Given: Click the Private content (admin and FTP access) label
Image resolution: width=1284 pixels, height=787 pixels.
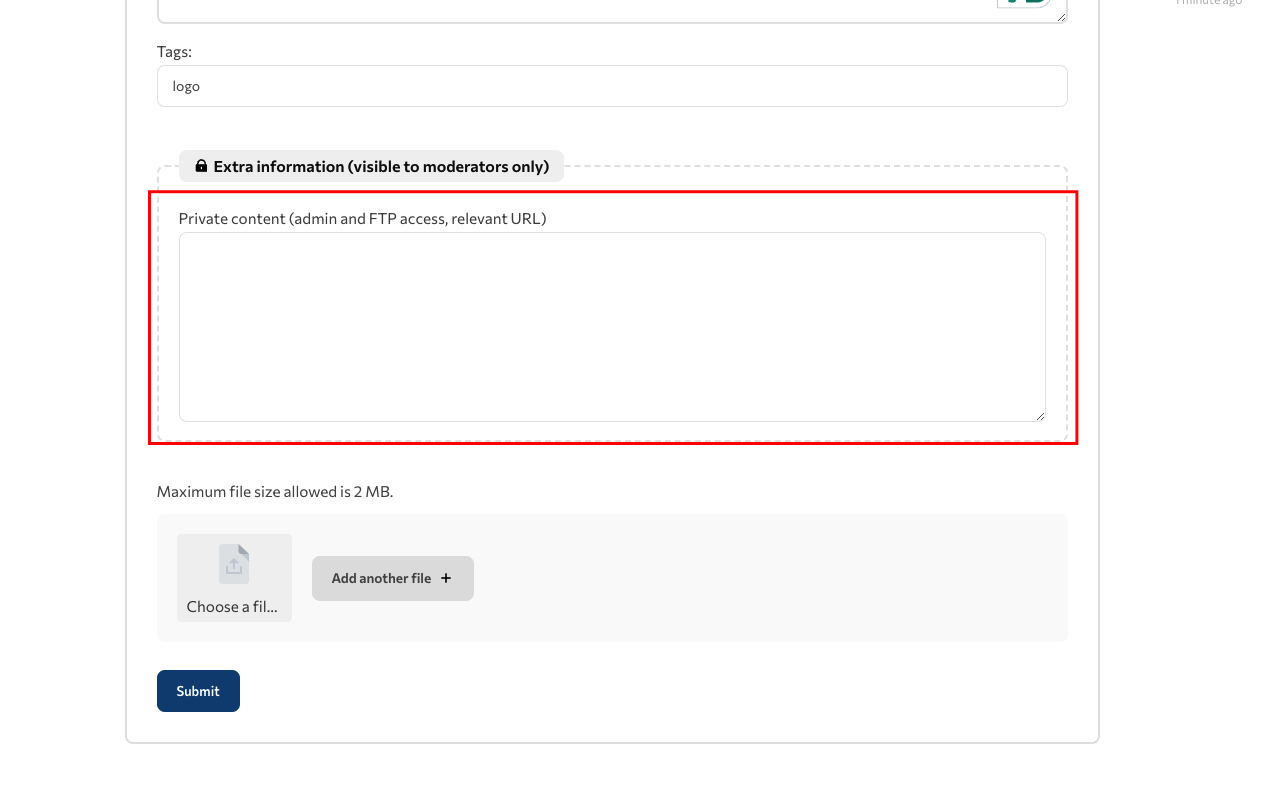Looking at the screenshot, I should coord(362,218).
